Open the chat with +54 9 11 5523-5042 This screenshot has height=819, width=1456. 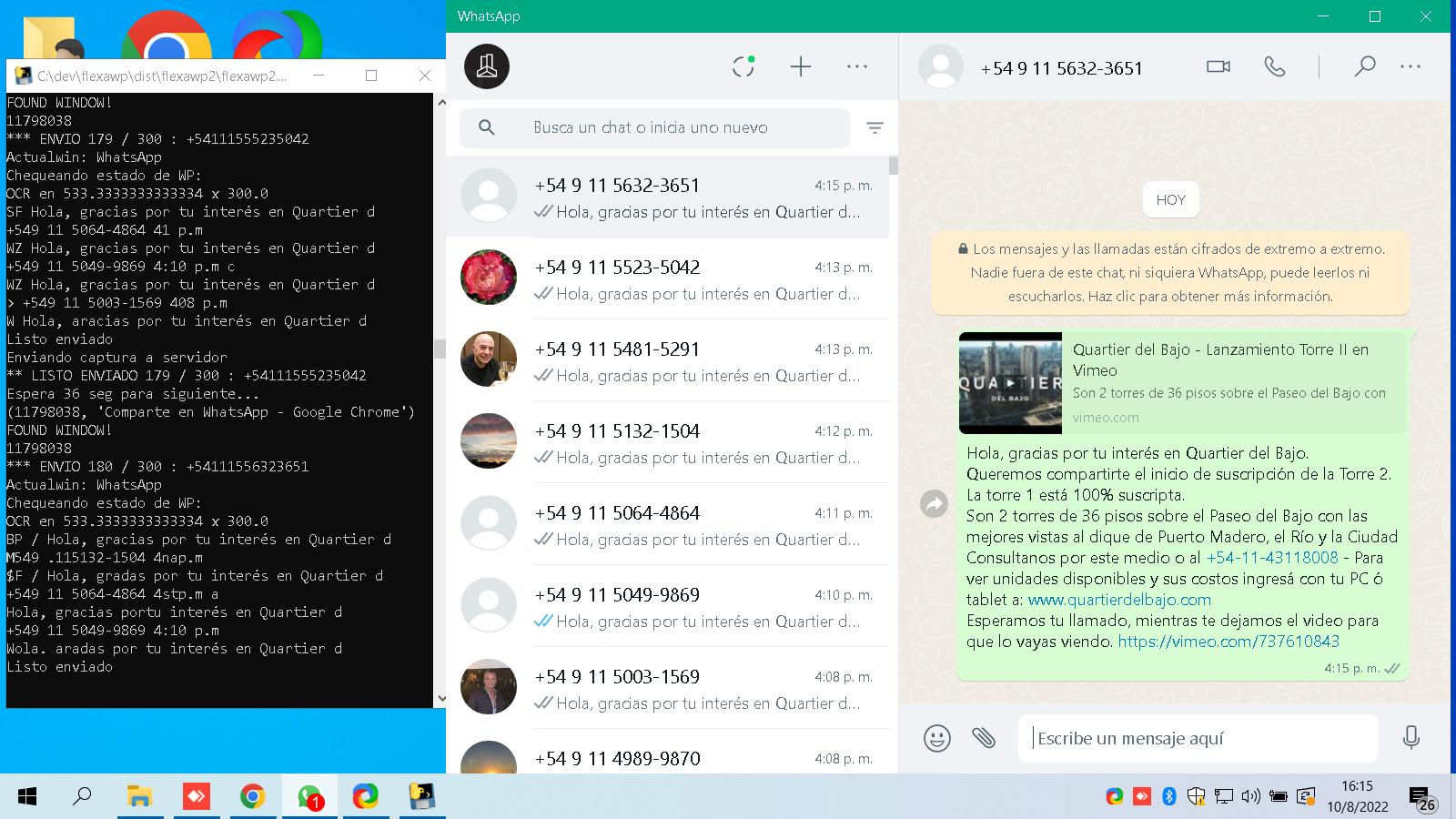click(x=667, y=278)
